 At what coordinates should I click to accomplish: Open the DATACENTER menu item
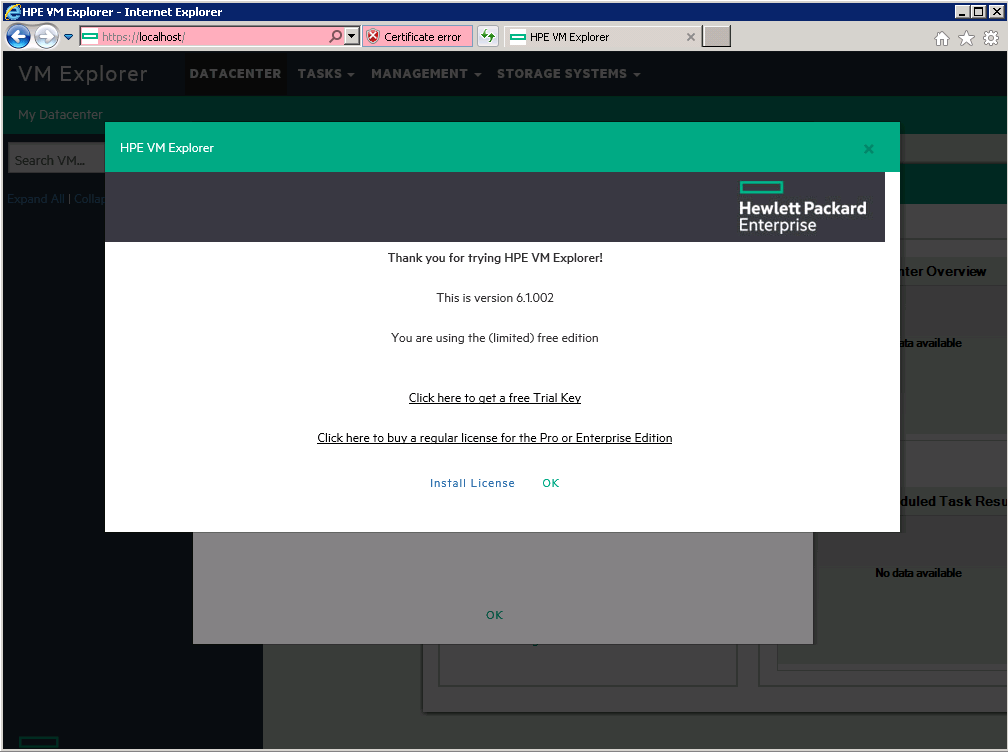click(x=235, y=74)
